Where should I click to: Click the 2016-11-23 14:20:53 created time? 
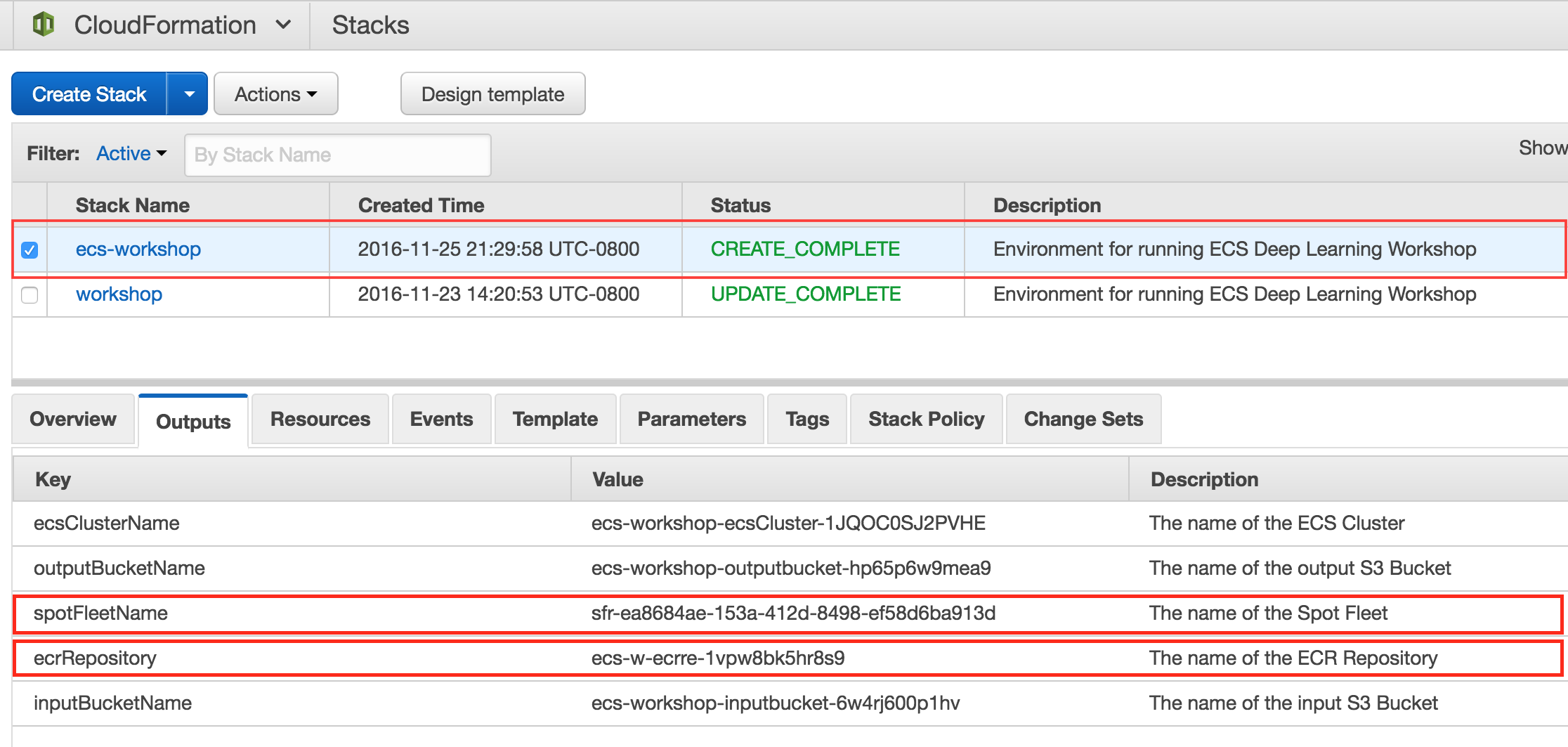tap(498, 294)
